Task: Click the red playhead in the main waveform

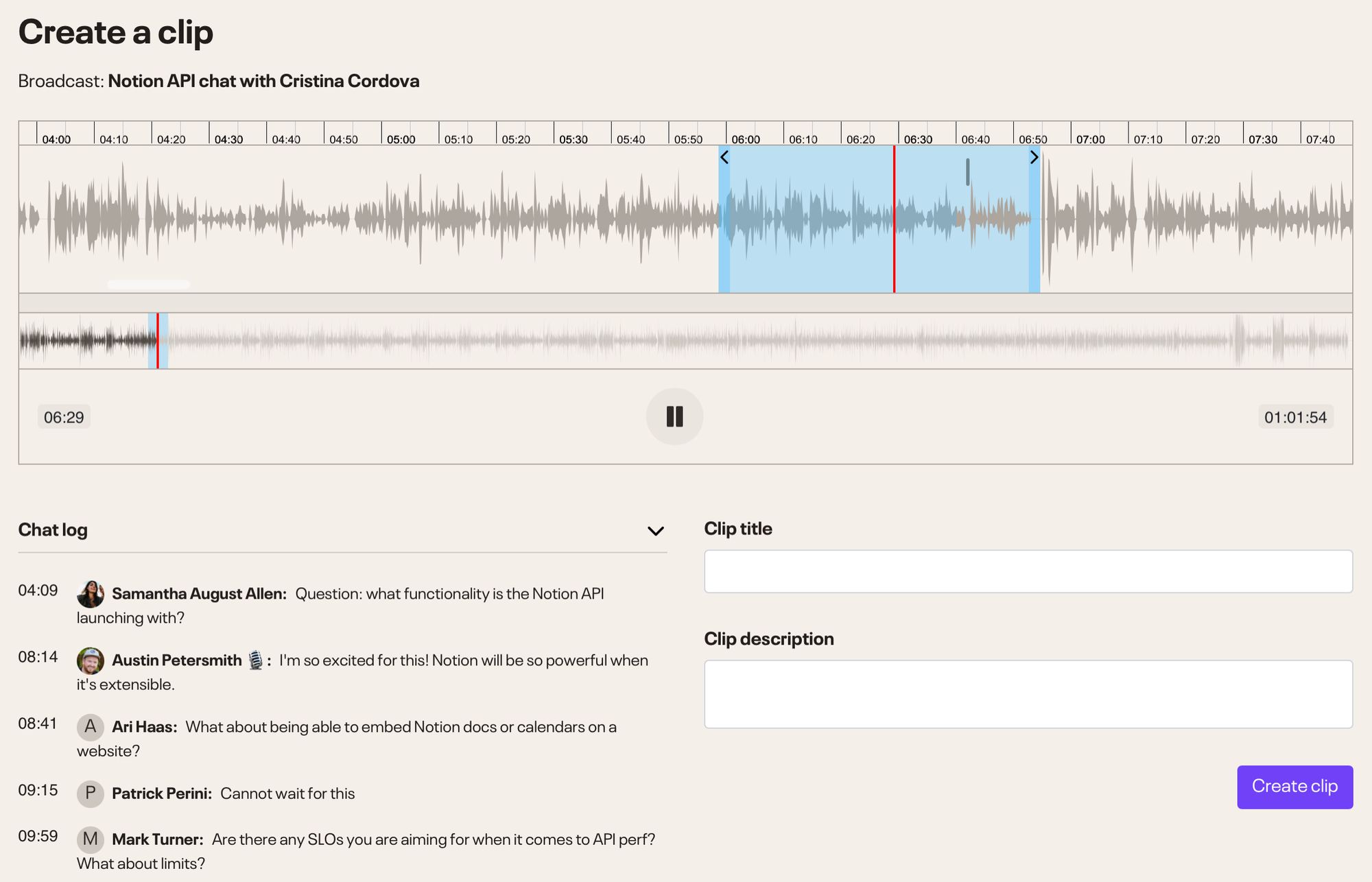Action: (894, 219)
